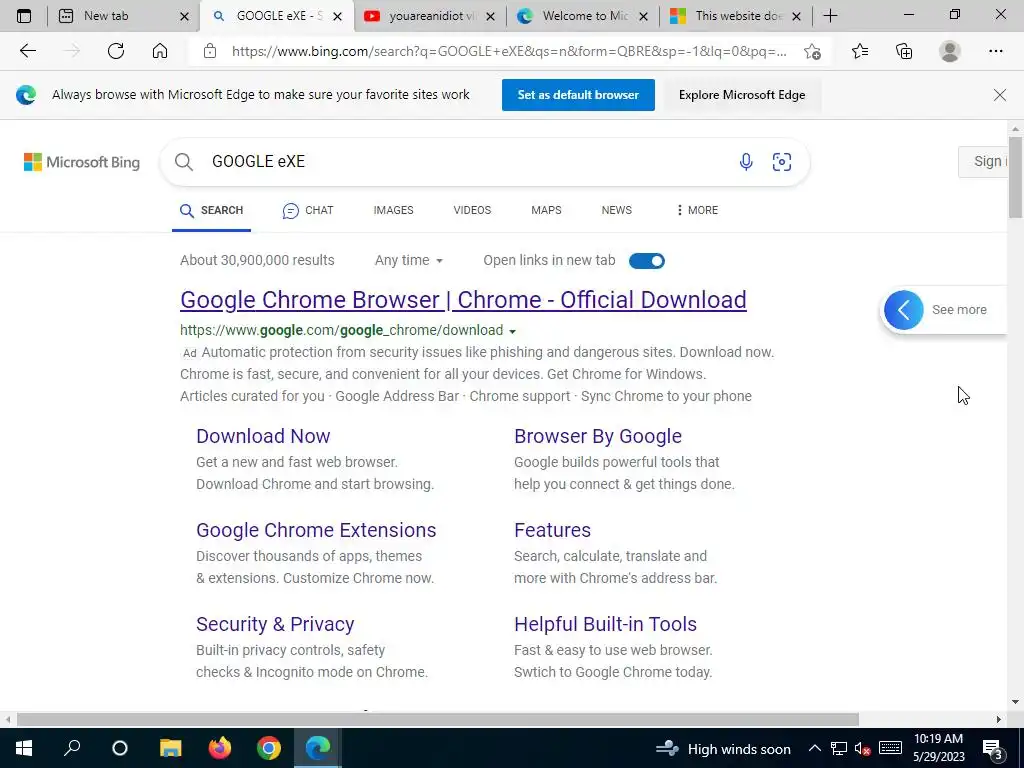Open the Browser By Google link
The image size is (1024, 768).
pyautogui.click(x=598, y=436)
